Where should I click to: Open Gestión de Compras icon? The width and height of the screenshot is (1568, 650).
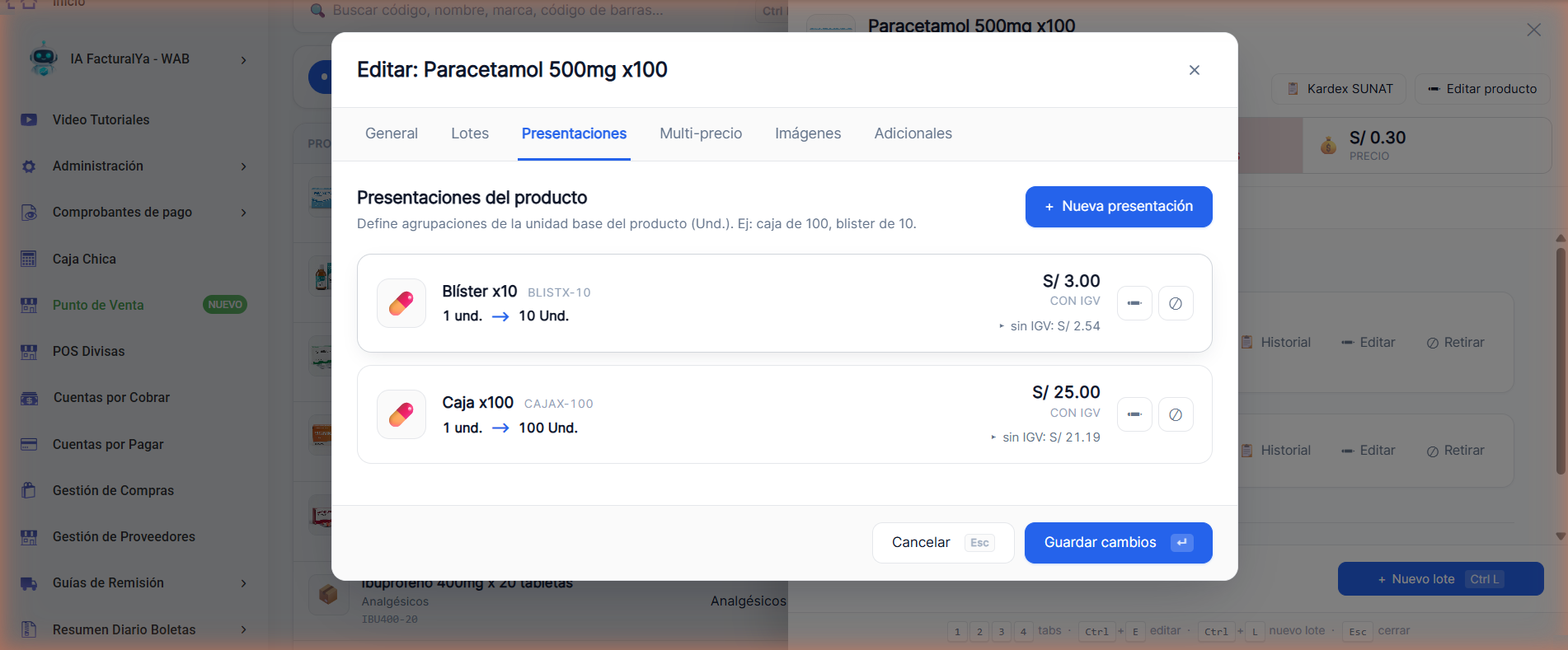coord(29,490)
